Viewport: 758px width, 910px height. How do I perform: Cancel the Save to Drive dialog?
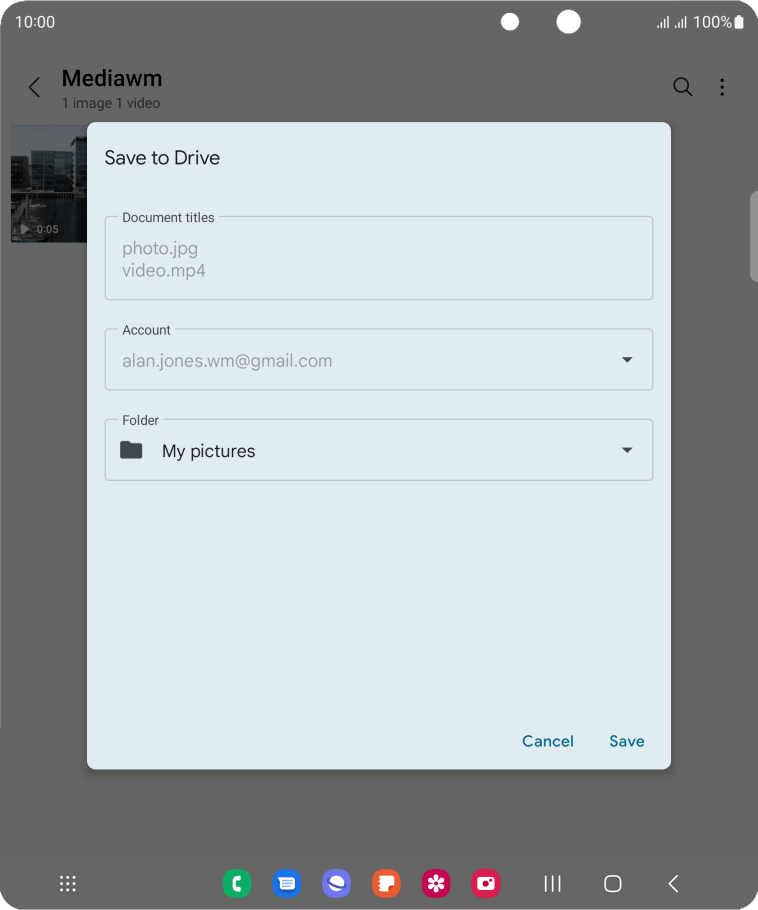(547, 741)
